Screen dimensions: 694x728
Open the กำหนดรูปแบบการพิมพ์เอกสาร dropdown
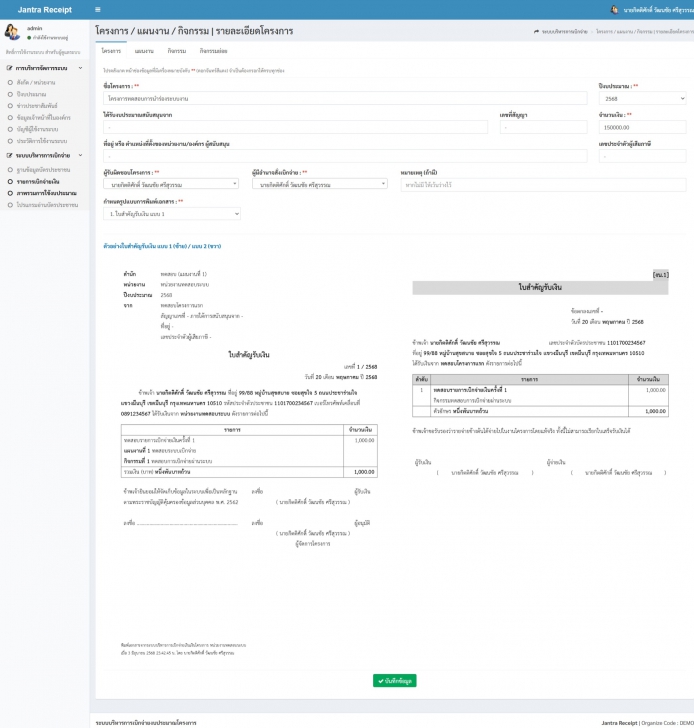(172, 214)
